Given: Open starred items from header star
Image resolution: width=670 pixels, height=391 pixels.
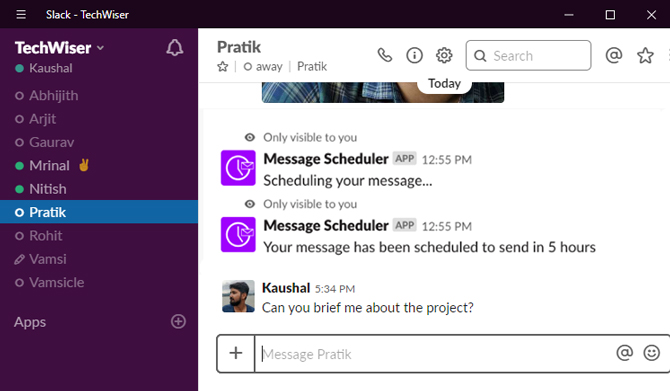Looking at the screenshot, I should tap(645, 56).
